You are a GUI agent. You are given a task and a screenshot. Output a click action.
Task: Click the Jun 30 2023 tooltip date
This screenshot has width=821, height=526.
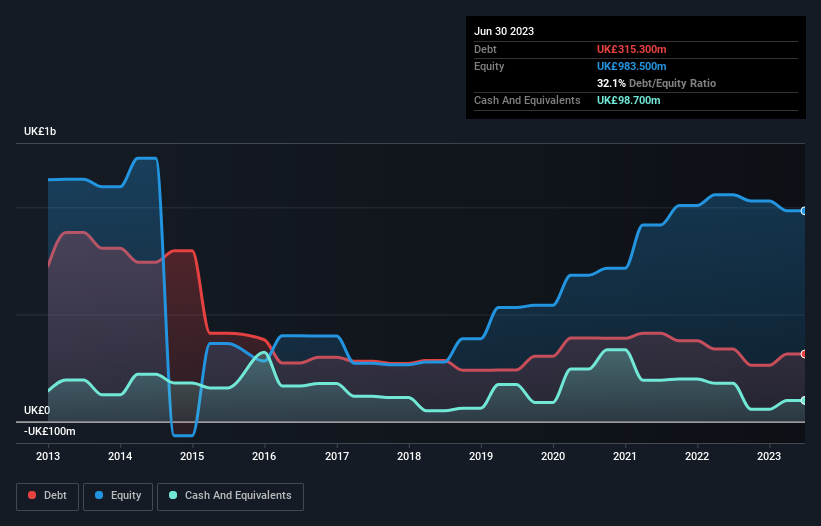tap(504, 31)
